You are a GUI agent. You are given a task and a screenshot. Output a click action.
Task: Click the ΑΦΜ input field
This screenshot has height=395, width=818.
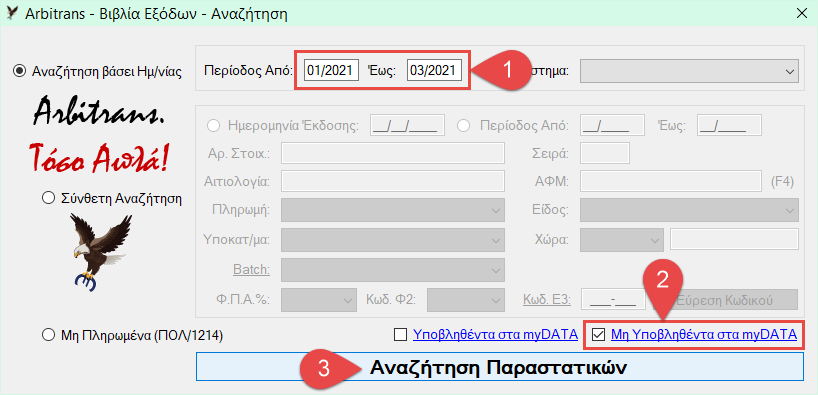pos(671,181)
